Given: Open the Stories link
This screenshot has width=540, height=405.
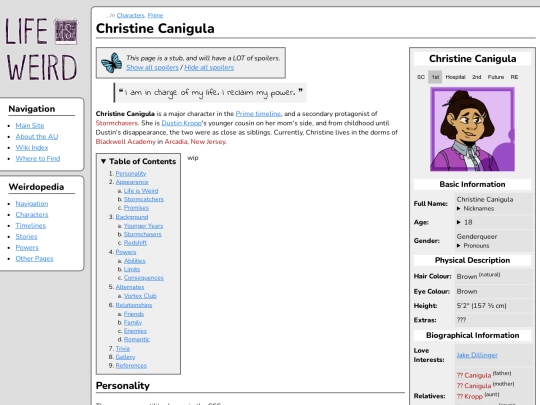Looking at the screenshot, I should [27, 237].
